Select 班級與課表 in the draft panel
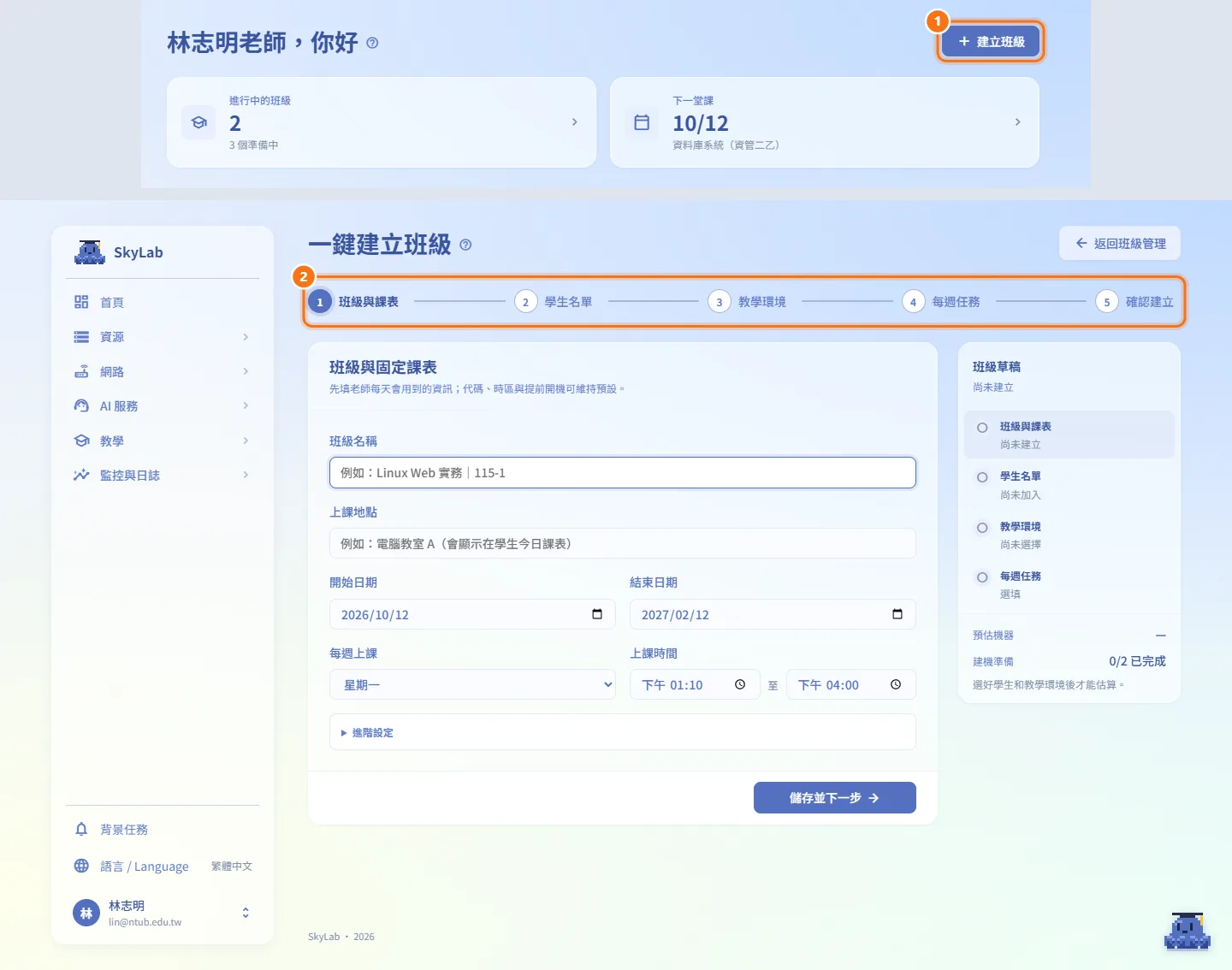Screen dimensions: 1232x970 [1069, 435]
